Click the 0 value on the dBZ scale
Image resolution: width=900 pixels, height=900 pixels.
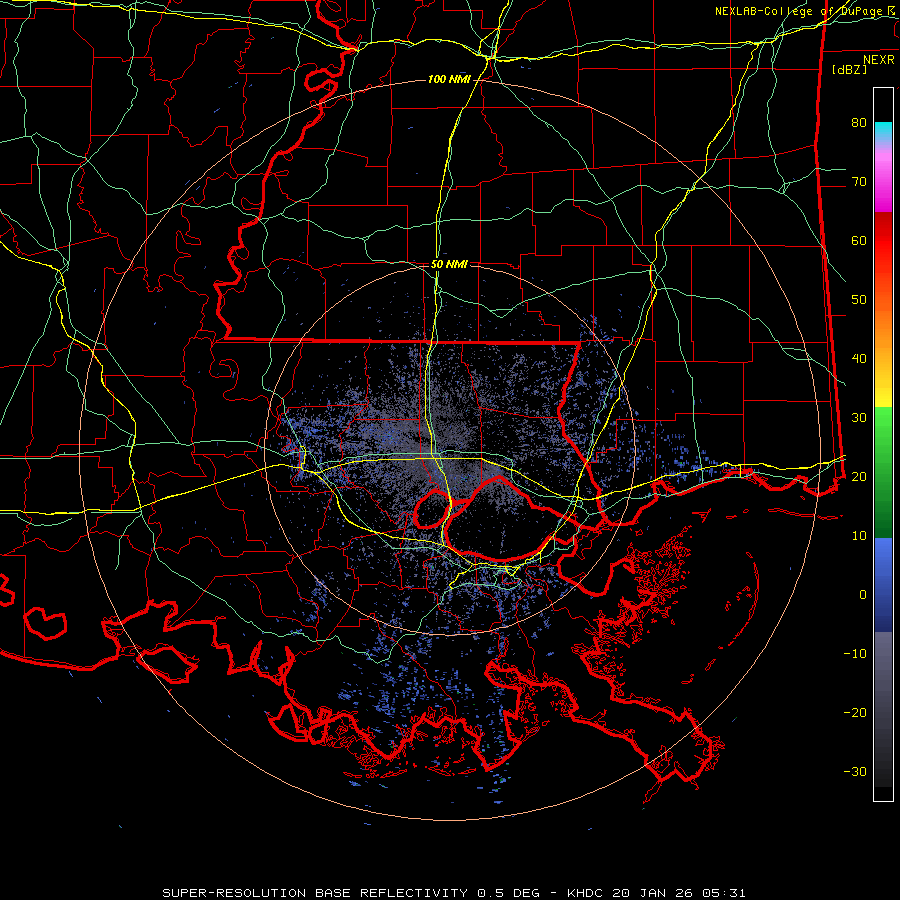coord(863,595)
